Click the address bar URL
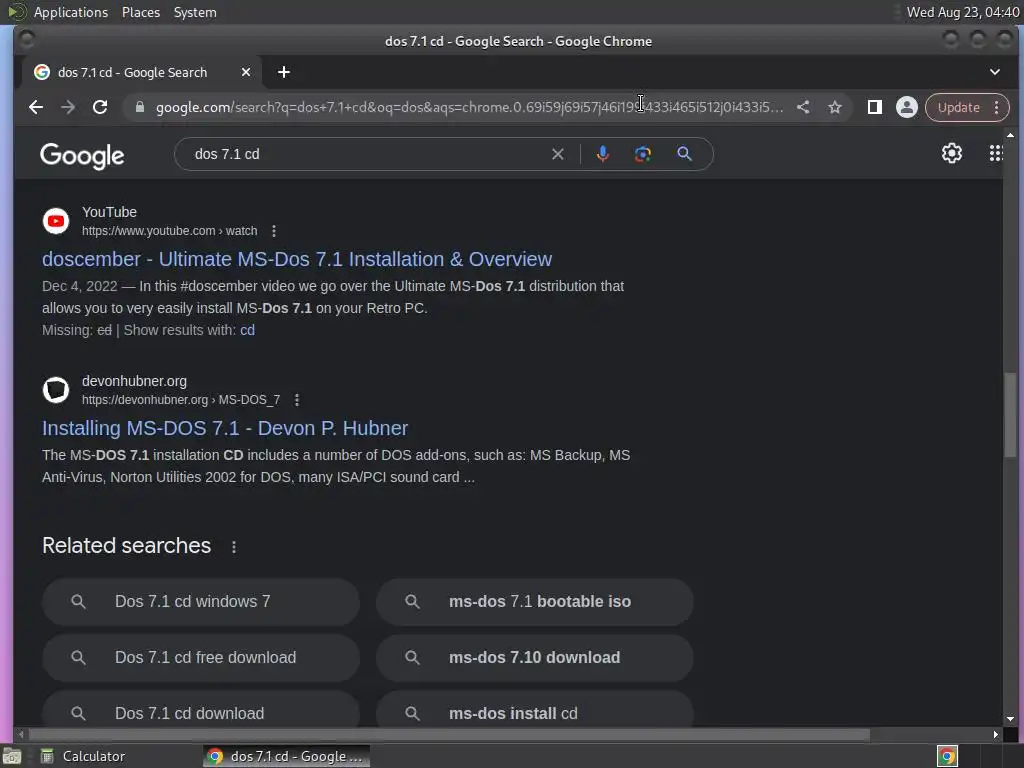This screenshot has height=768, width=1024. click(469, 107)
